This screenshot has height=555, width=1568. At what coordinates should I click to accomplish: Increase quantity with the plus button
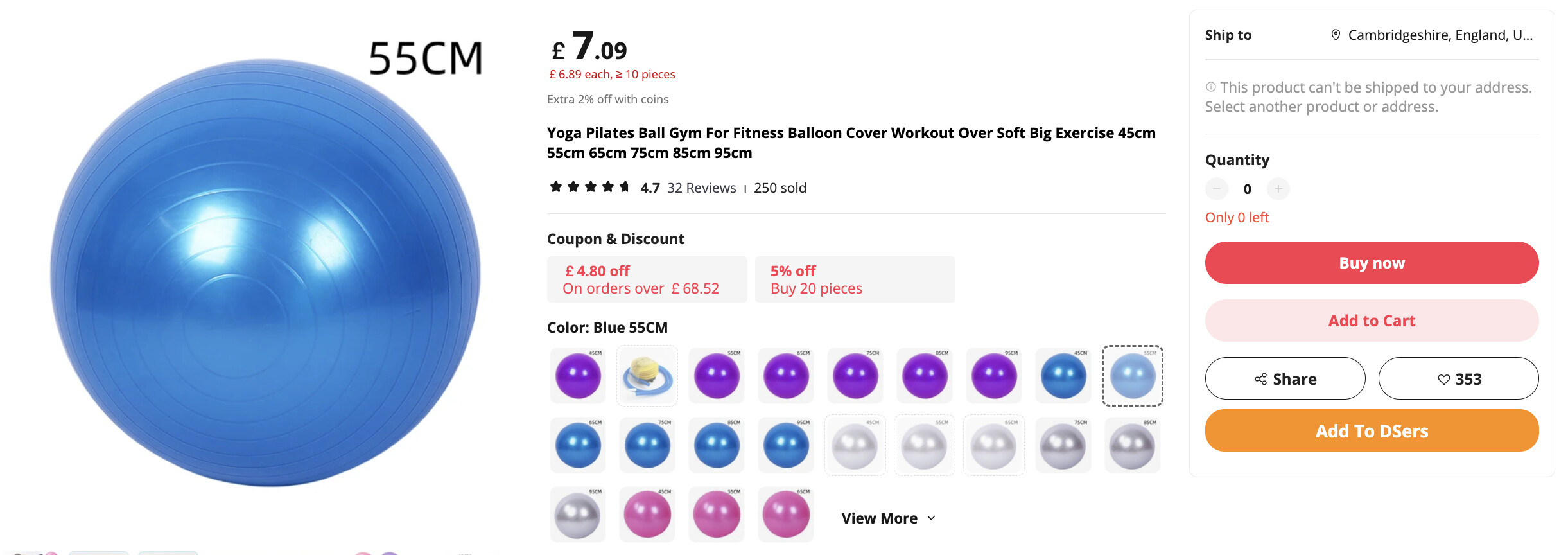[1278, 189]
